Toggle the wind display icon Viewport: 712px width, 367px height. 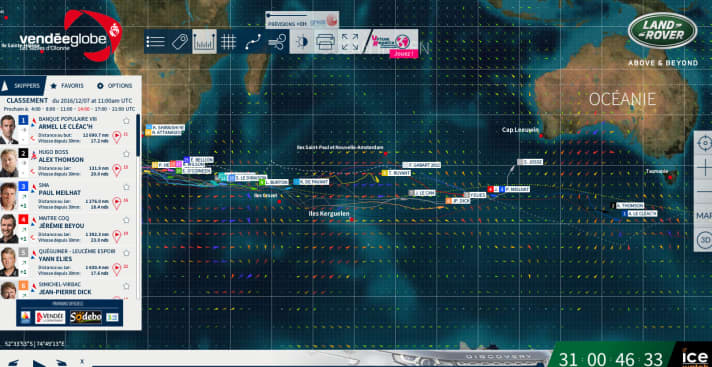coord(277,42)
